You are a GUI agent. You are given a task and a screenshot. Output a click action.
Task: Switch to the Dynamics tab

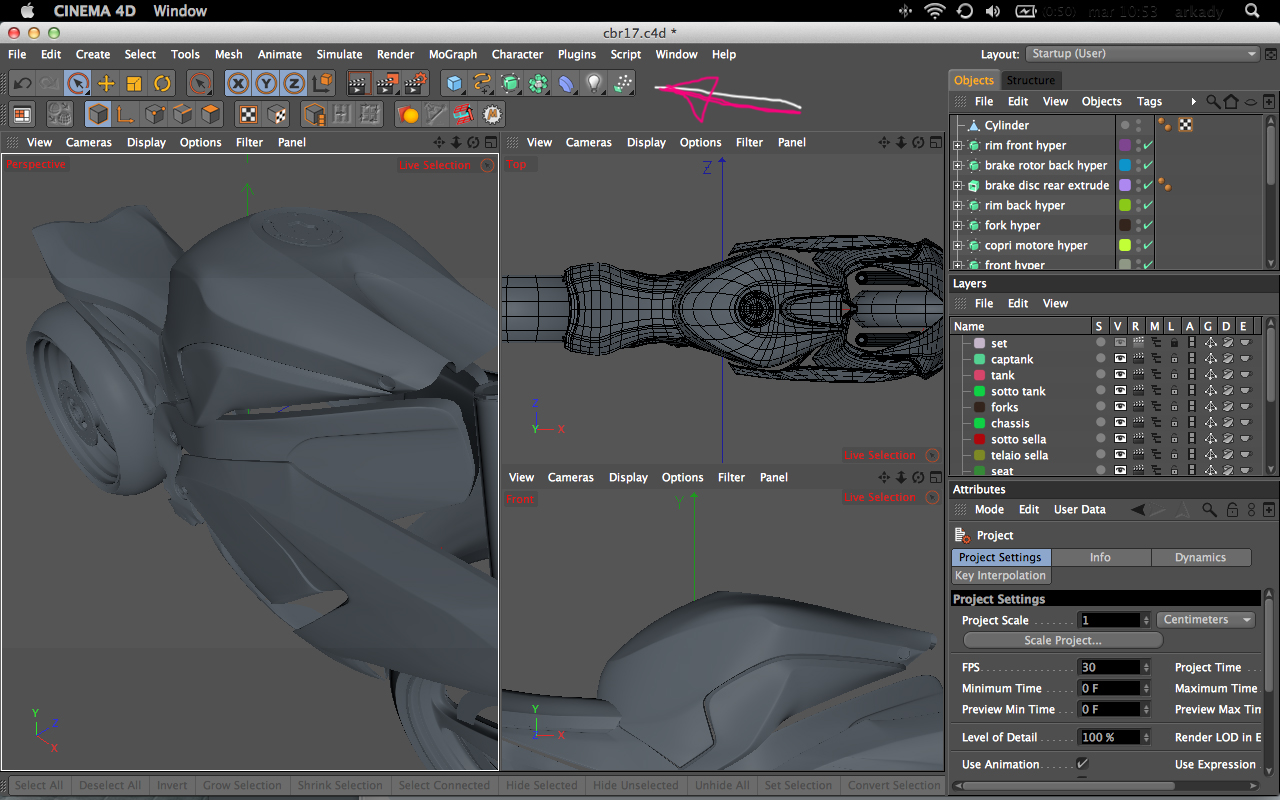tap(1200, 558)
